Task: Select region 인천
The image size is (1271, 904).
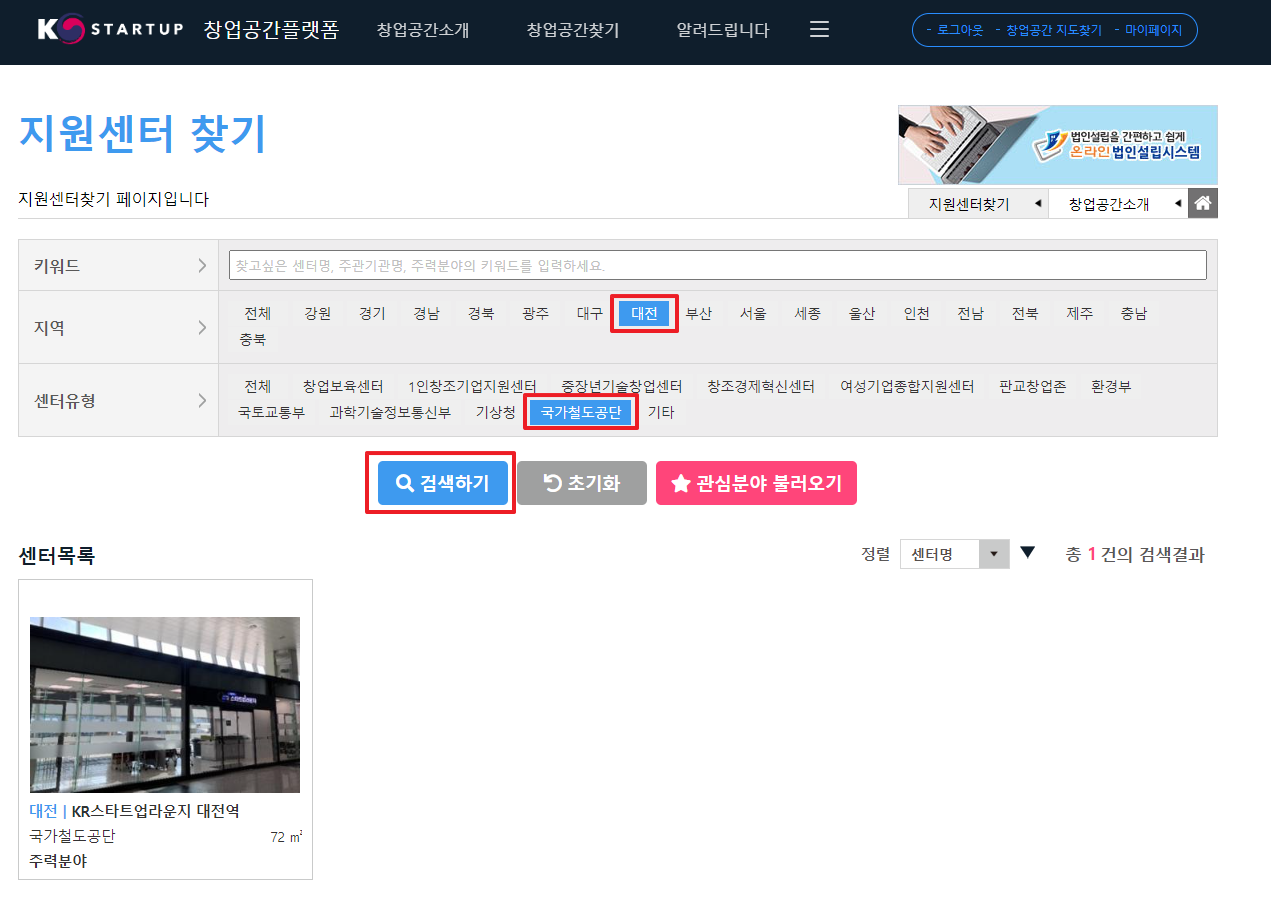Action: coord(916,313)
